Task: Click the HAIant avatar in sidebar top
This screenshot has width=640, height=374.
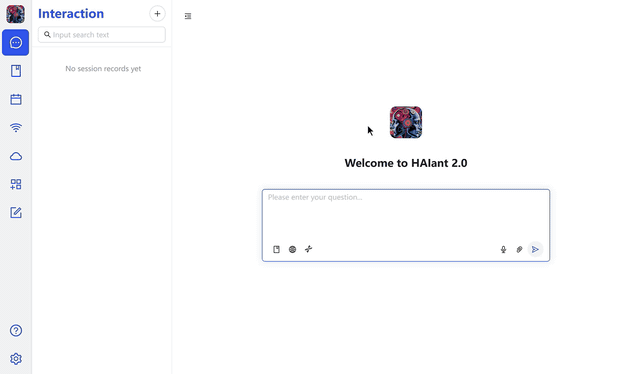Action: pos(16,14)
